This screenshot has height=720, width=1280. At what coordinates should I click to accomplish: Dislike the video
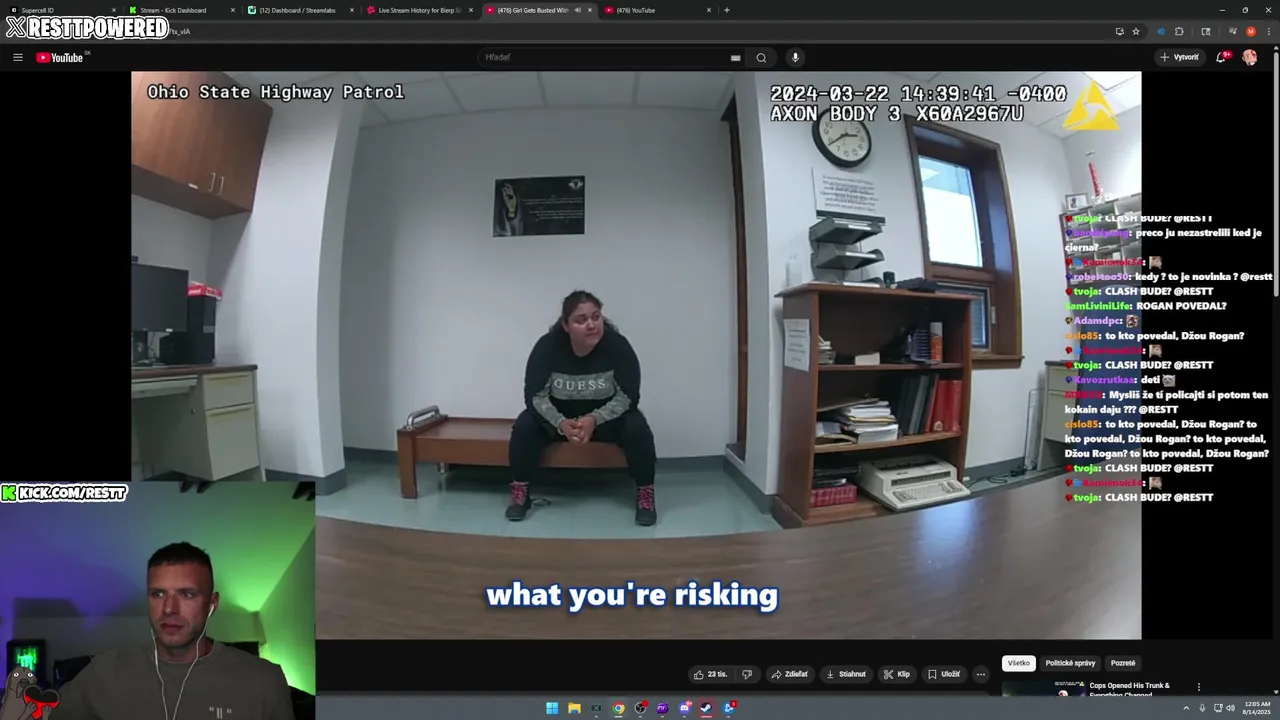[x=746, y=674]
